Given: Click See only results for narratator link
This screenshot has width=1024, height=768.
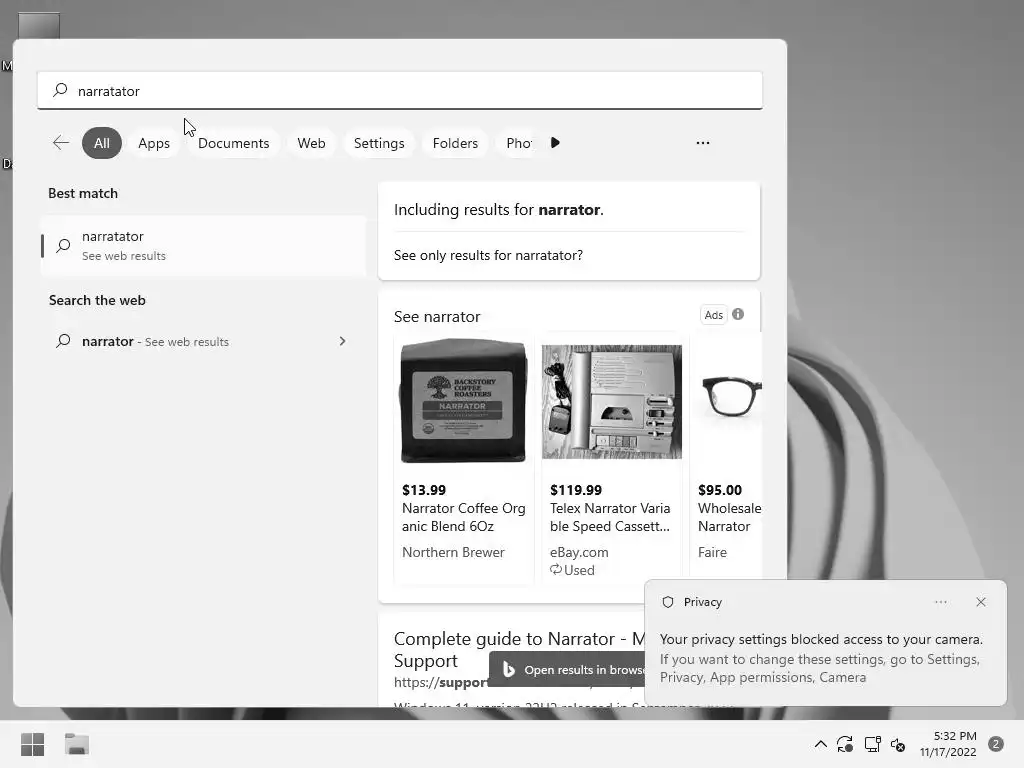Looking at the screenshot, I should pos(488,255).
